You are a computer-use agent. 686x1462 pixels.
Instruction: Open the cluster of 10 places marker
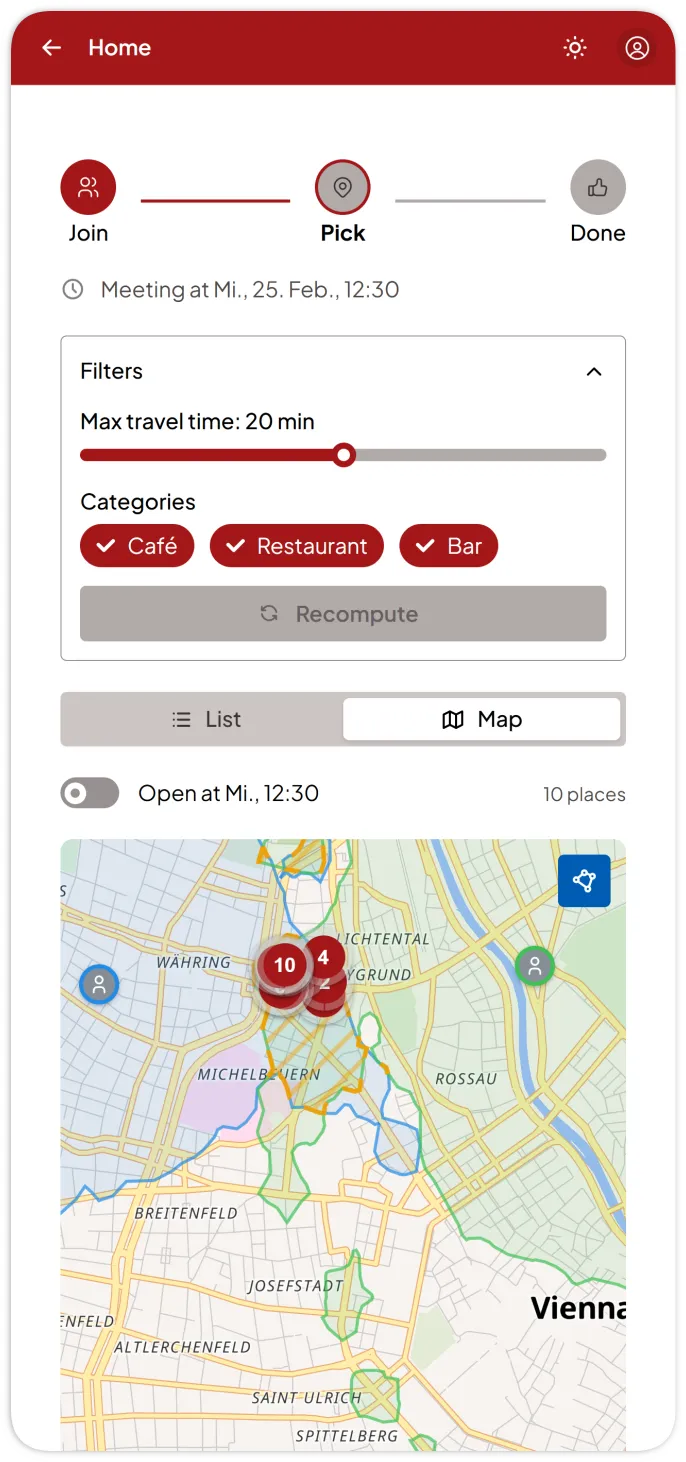(x=283, y=965)
